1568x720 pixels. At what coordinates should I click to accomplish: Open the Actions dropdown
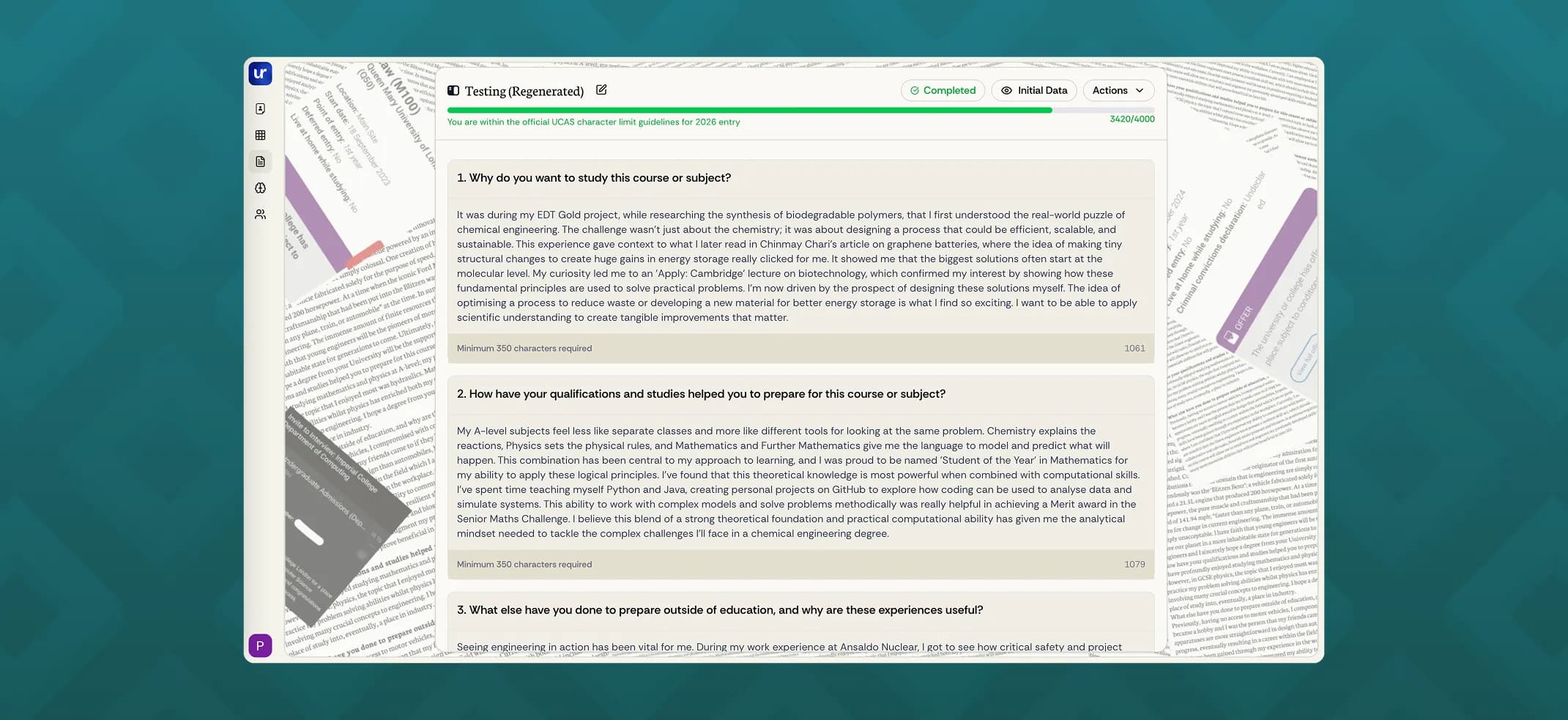1118,90
